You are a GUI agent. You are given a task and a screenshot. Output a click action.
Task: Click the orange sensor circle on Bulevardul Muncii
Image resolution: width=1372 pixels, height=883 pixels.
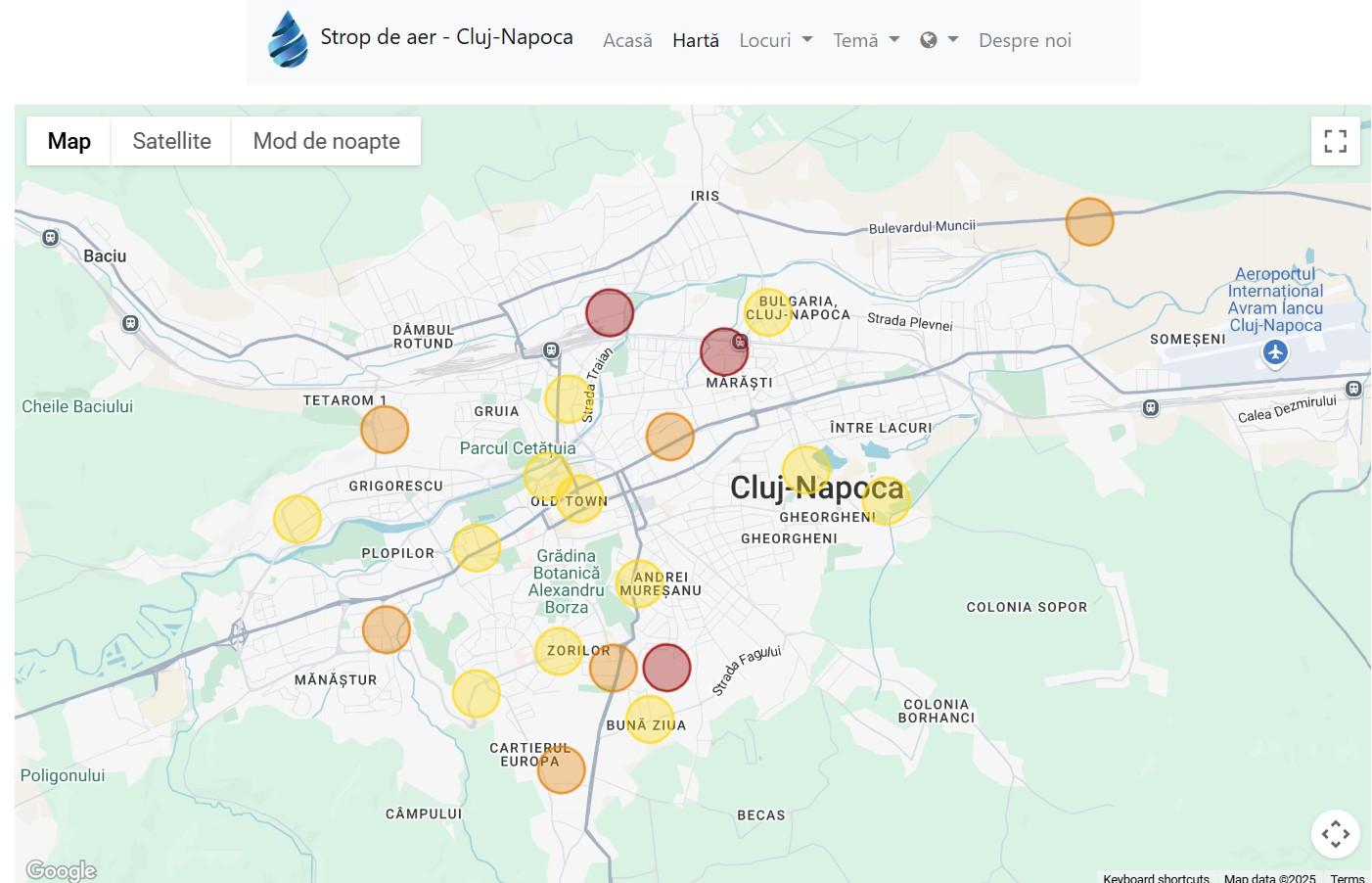(1089, 221)
